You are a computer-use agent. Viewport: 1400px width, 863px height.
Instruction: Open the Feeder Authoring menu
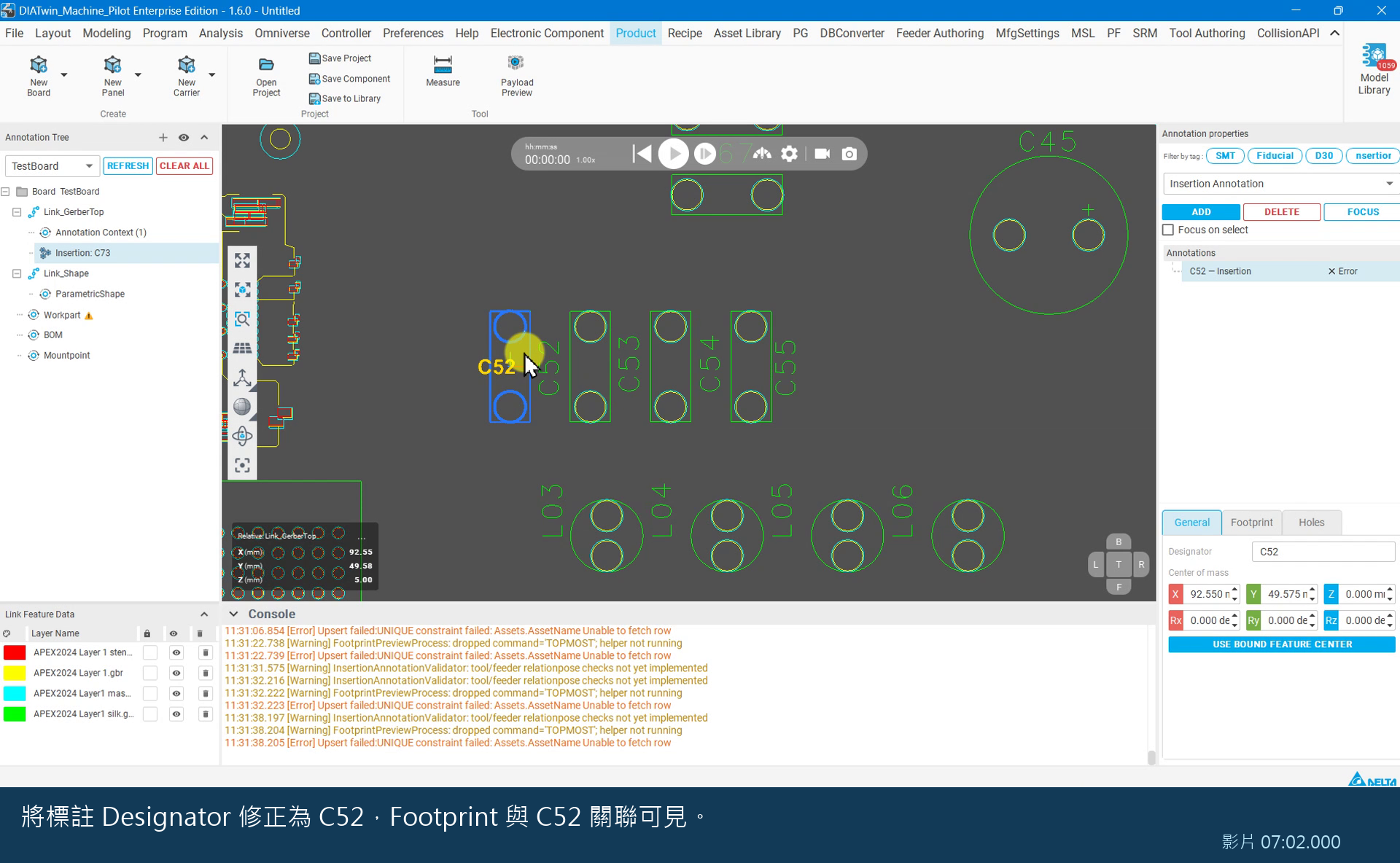pos(940,34)
